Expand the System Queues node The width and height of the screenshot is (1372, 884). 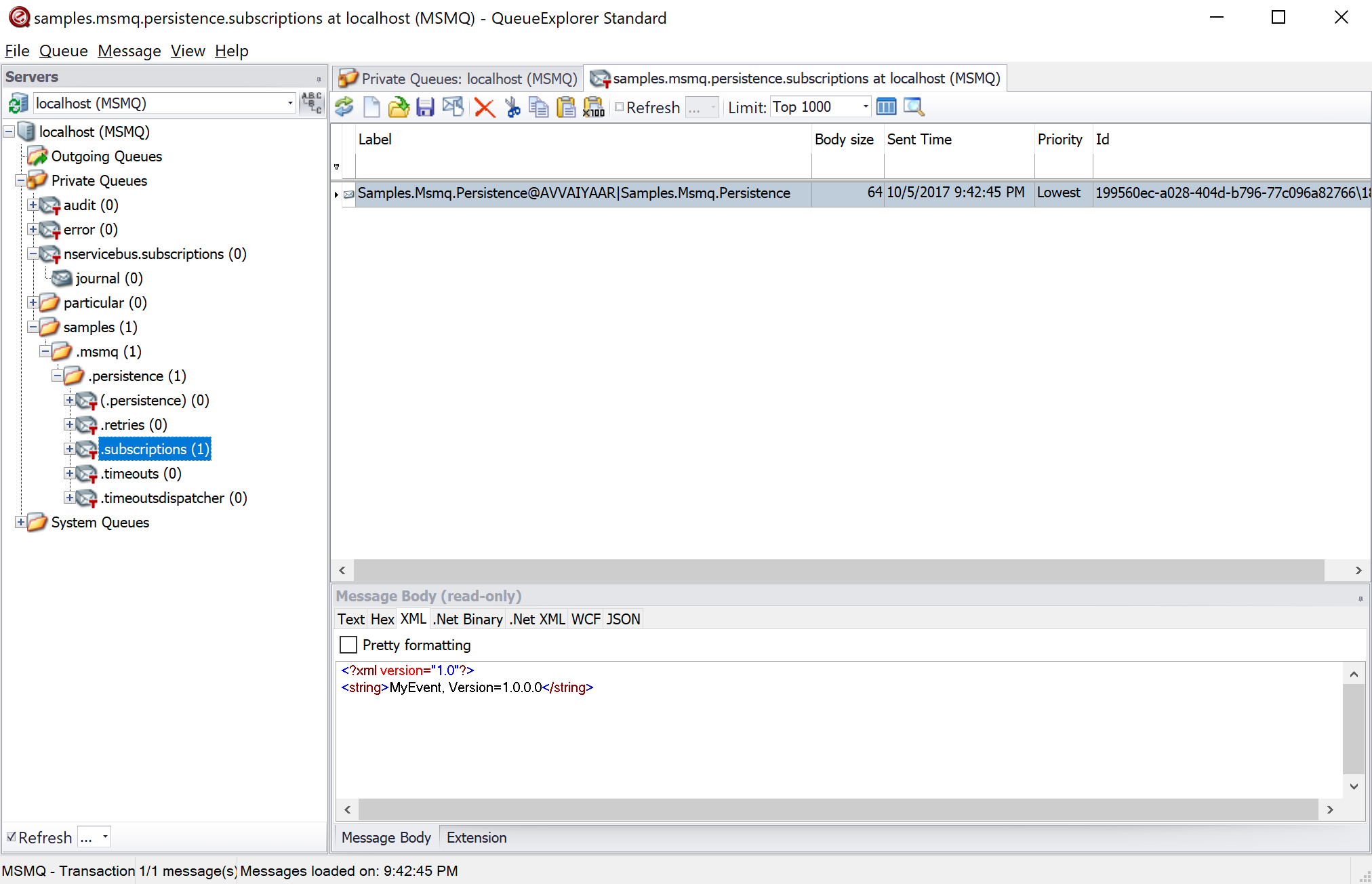[x=20, y=522]
